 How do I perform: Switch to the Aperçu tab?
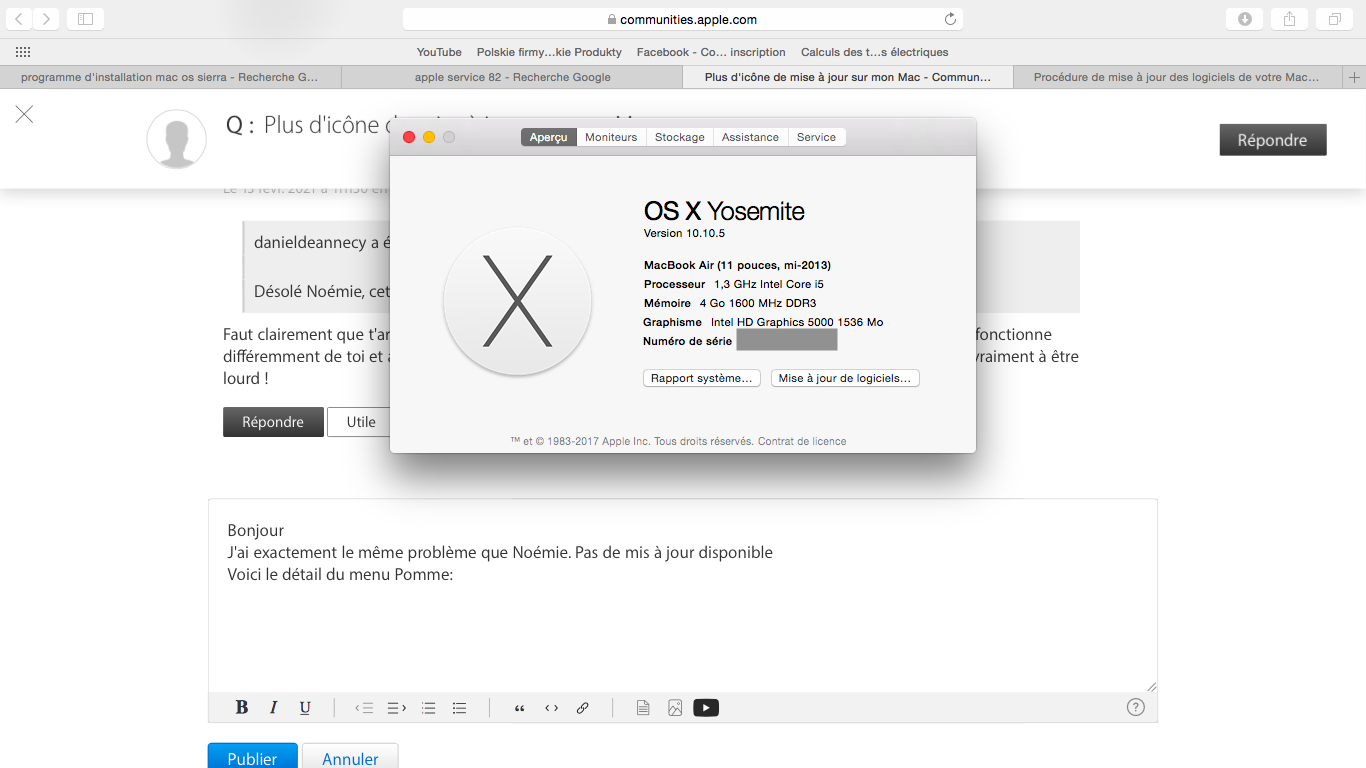tap(549, 137)
